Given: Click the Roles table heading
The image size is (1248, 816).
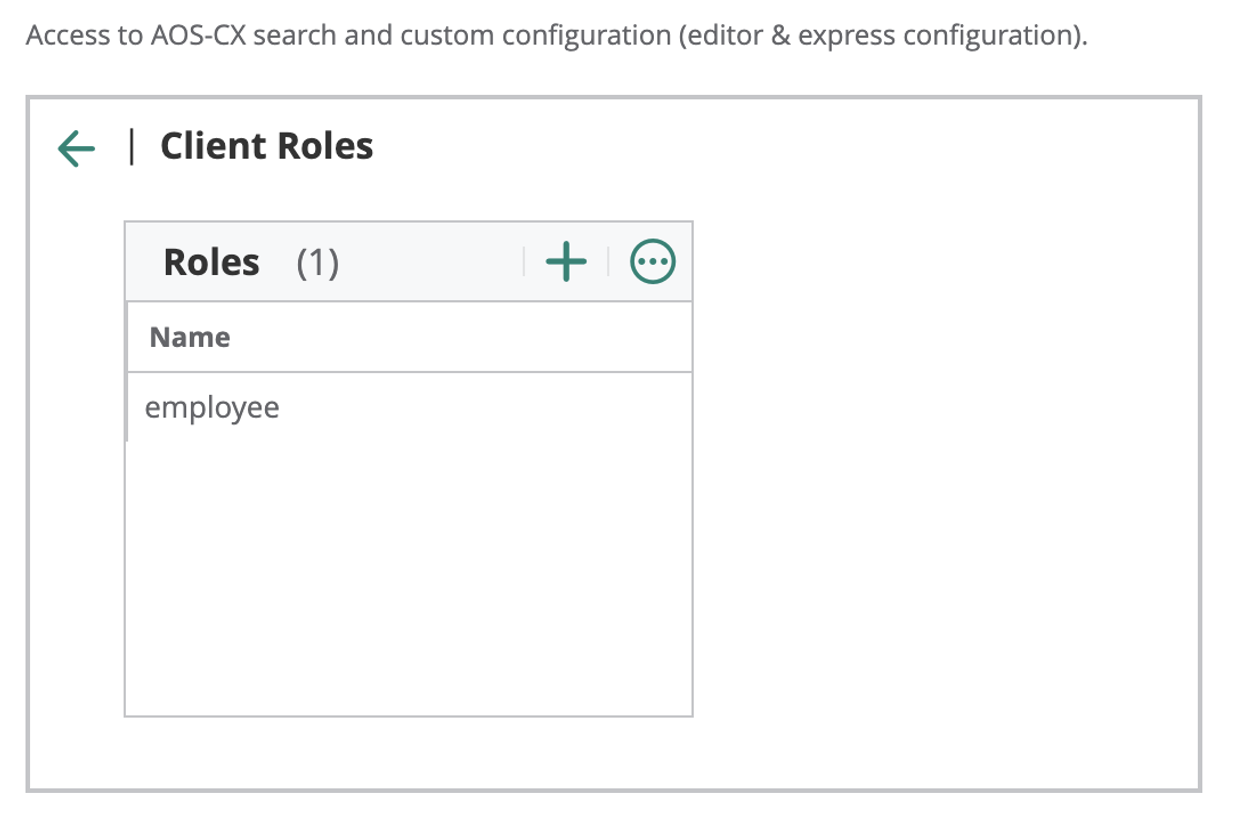Looking at the screenshot, I should point(211,262).
